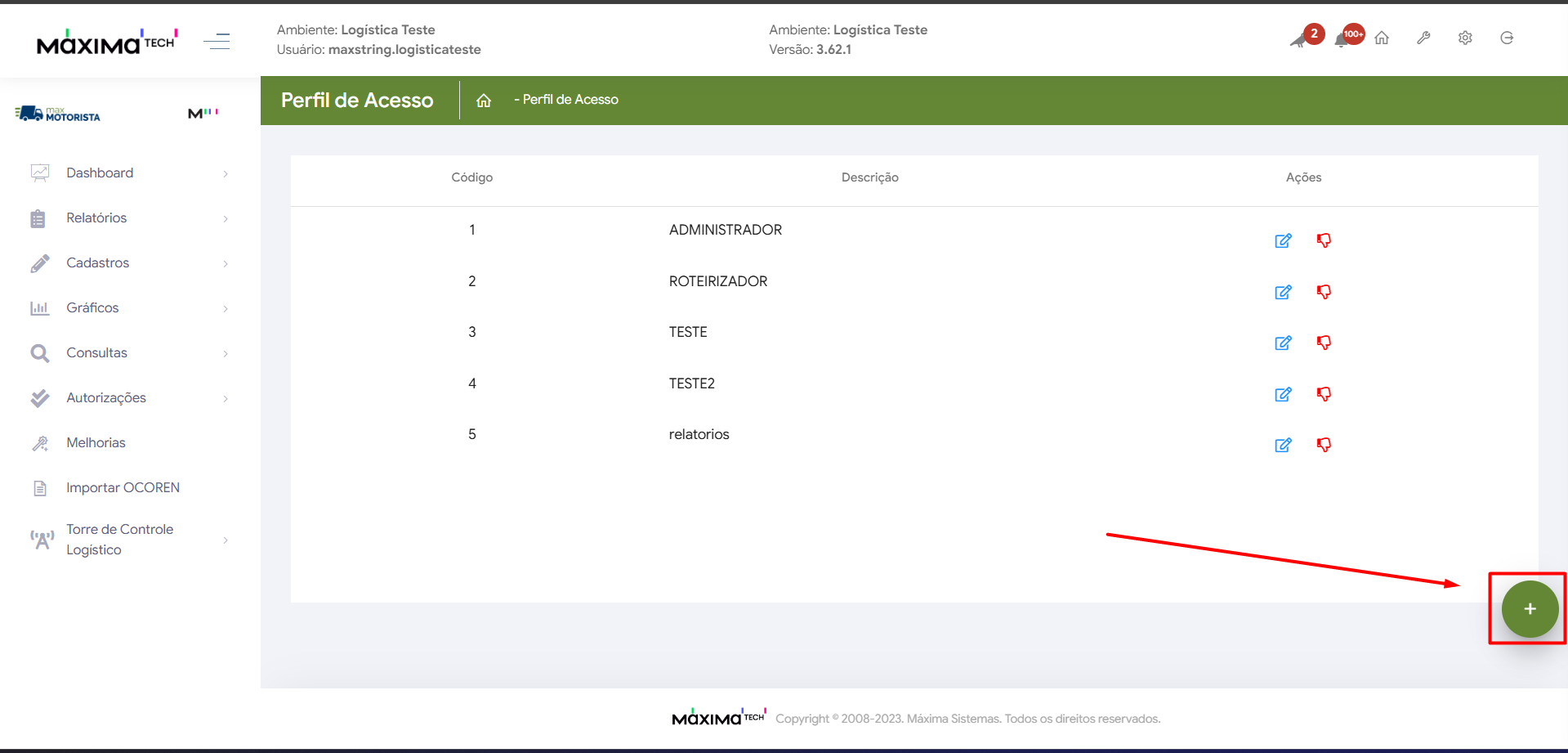Expand the Cadastros menu chevron
The height and width of the screenshot is (753, 1568).
tap(226, 263)
